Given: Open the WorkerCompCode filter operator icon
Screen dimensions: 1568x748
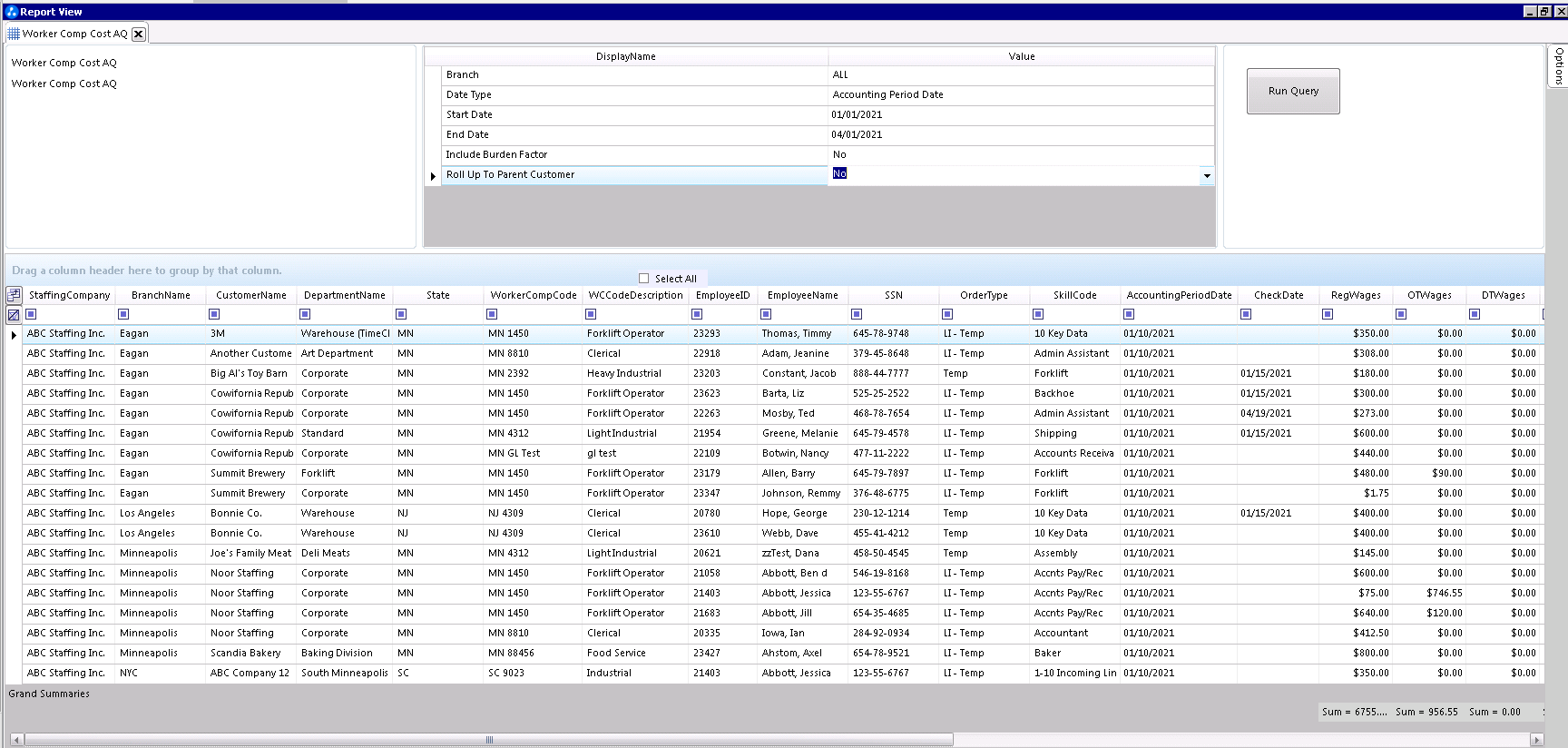Looking at the screenshot, I should tap(492, 314).
